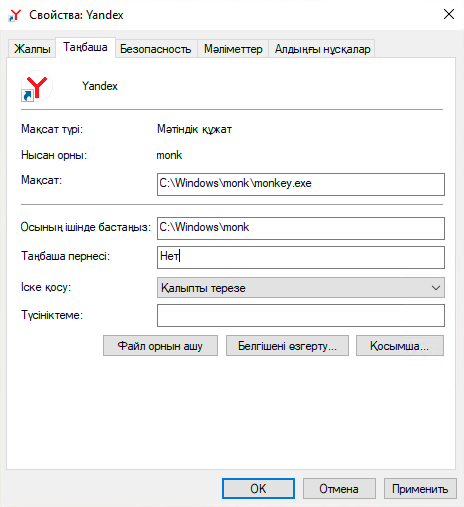Open the Қосымша advanced settings

click(400, 346)
